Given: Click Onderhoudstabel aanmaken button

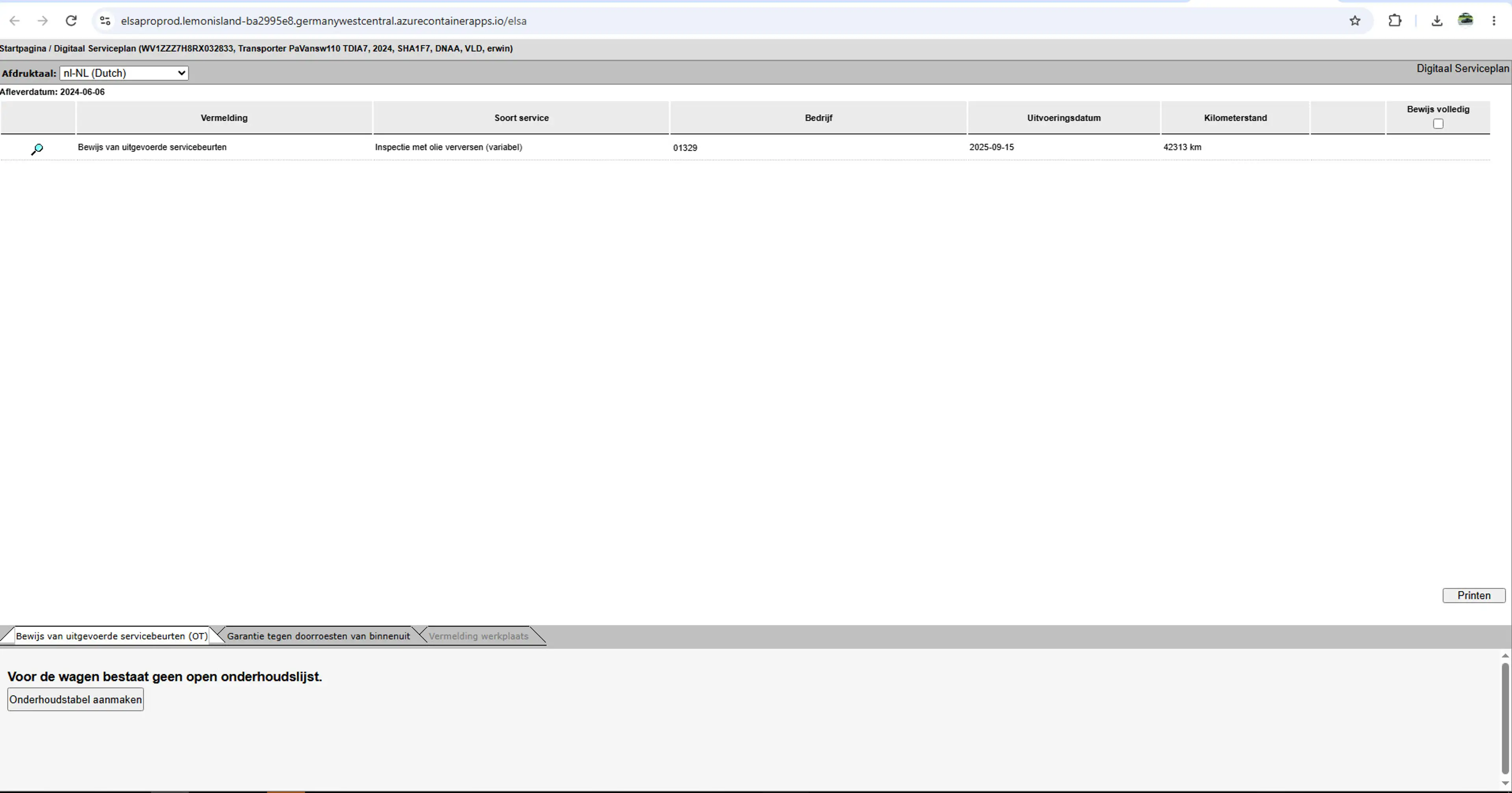Looking at the screenshot, I should point(75,699).
